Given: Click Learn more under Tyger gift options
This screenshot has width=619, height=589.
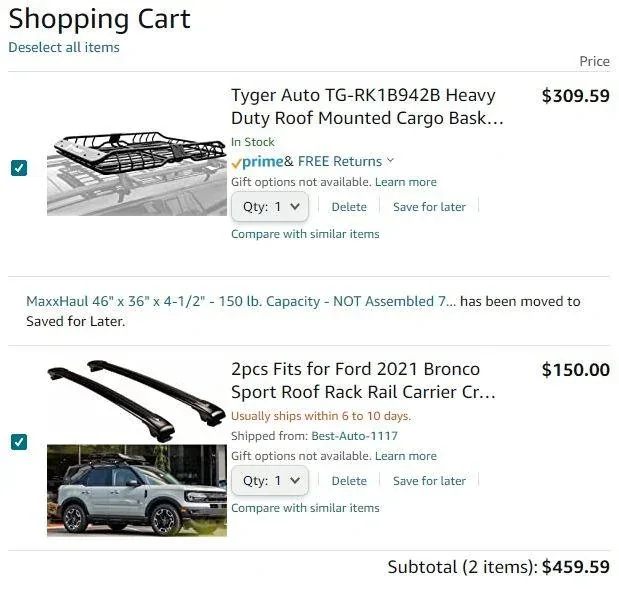Looking at the screenshot, I should tap(406, 182).
